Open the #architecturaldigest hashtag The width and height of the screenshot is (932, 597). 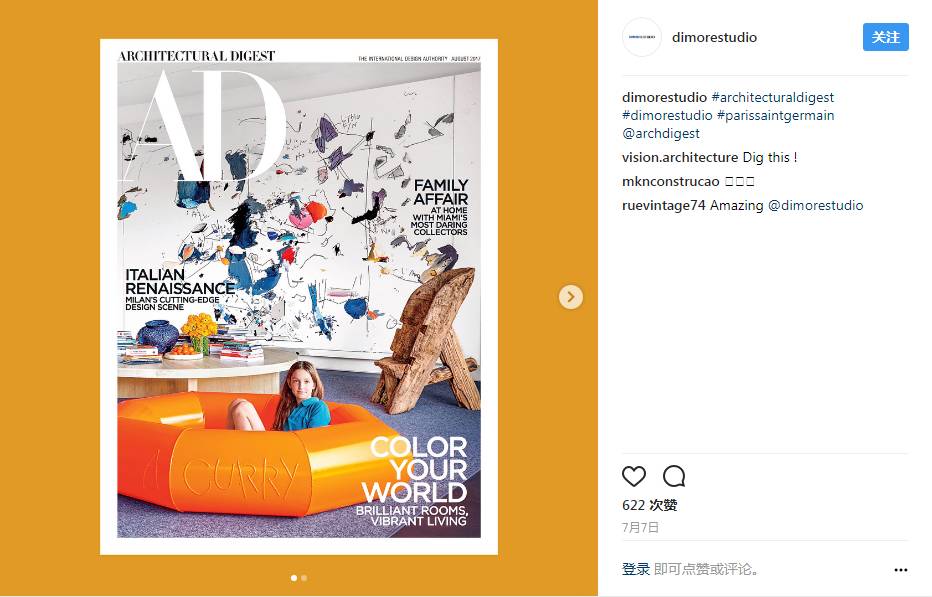point(773,98)
